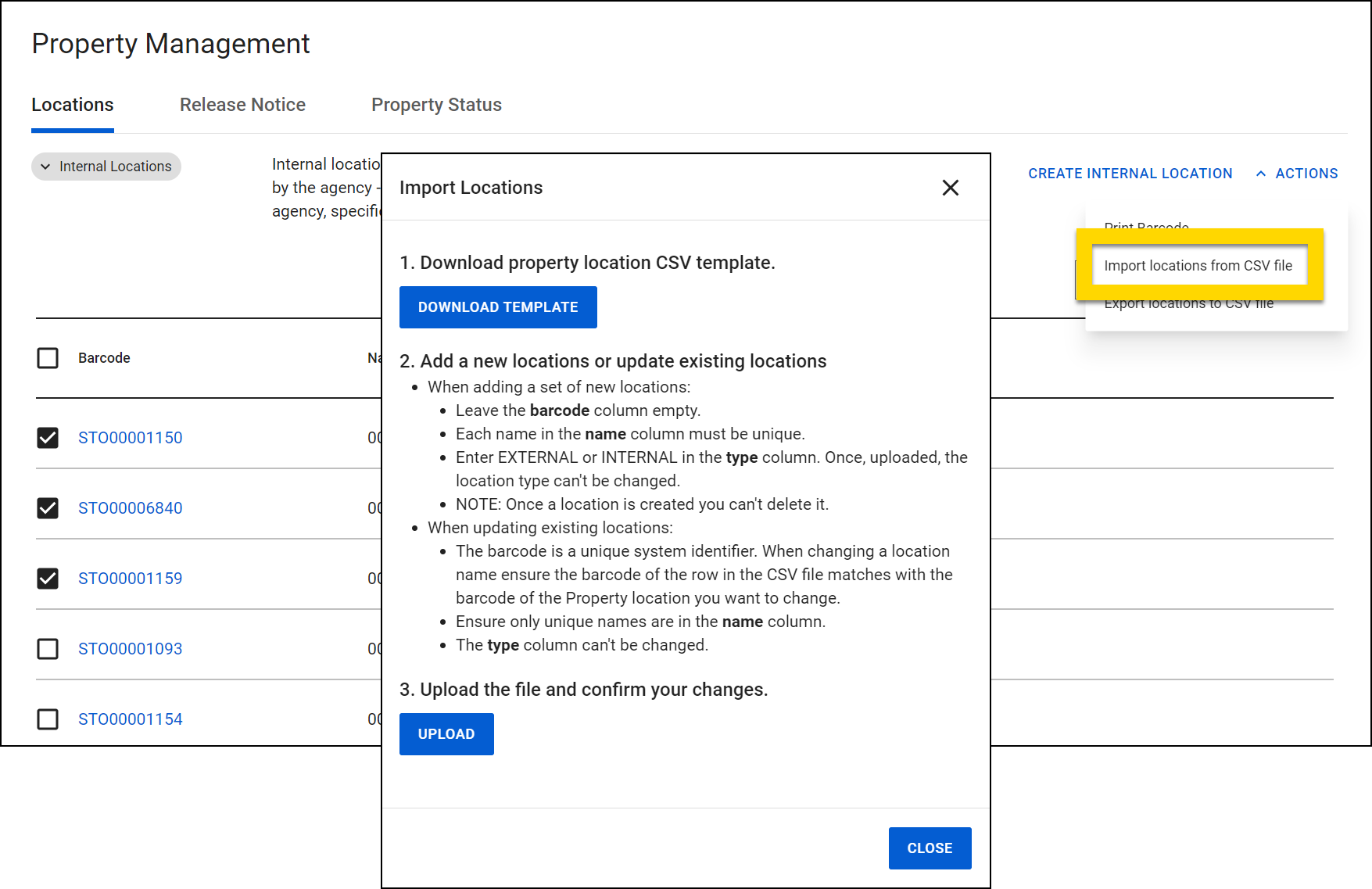Open the Property Status tab
Viewport: 1372px width, 889px height.
pos(436,104)
